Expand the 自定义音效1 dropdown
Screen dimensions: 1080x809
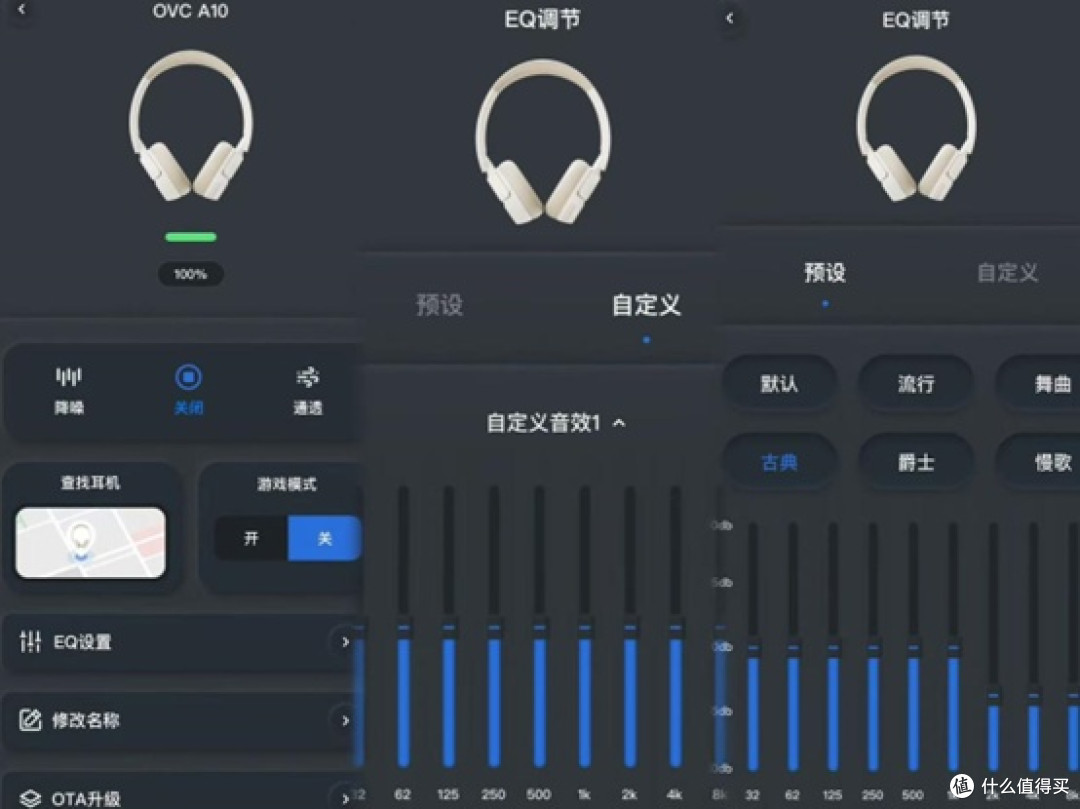click(619, 423)
